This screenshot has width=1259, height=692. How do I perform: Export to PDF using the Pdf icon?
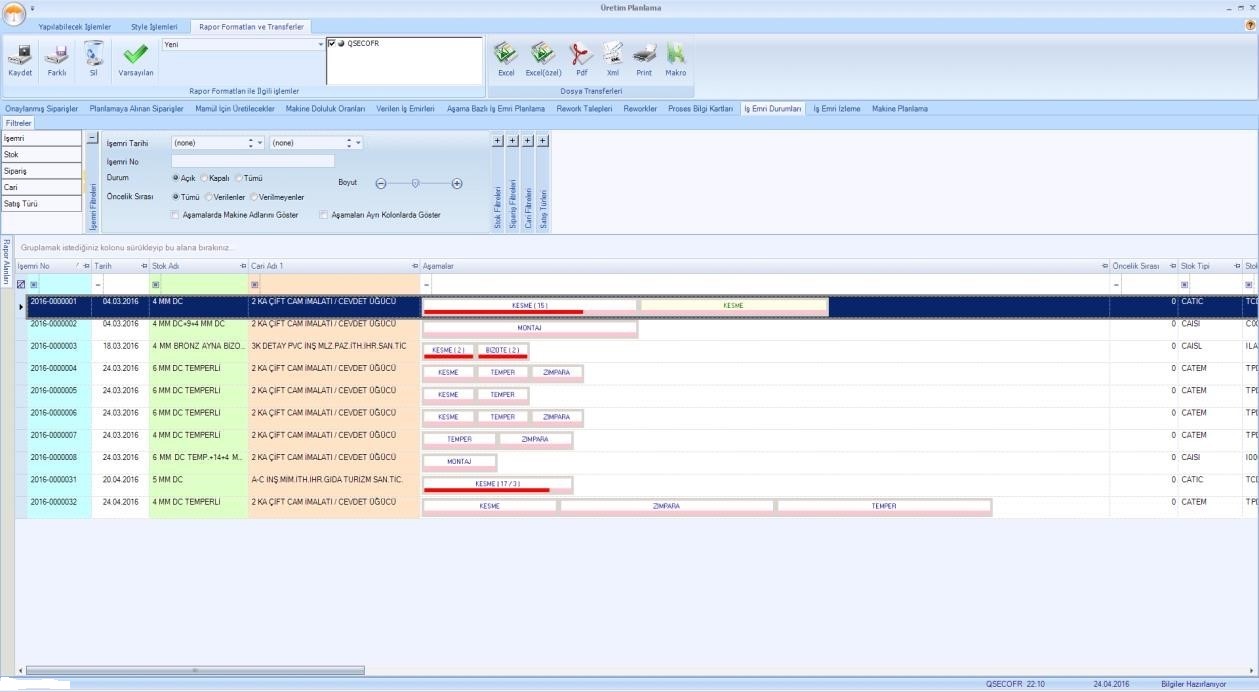(x=581, y=55)
